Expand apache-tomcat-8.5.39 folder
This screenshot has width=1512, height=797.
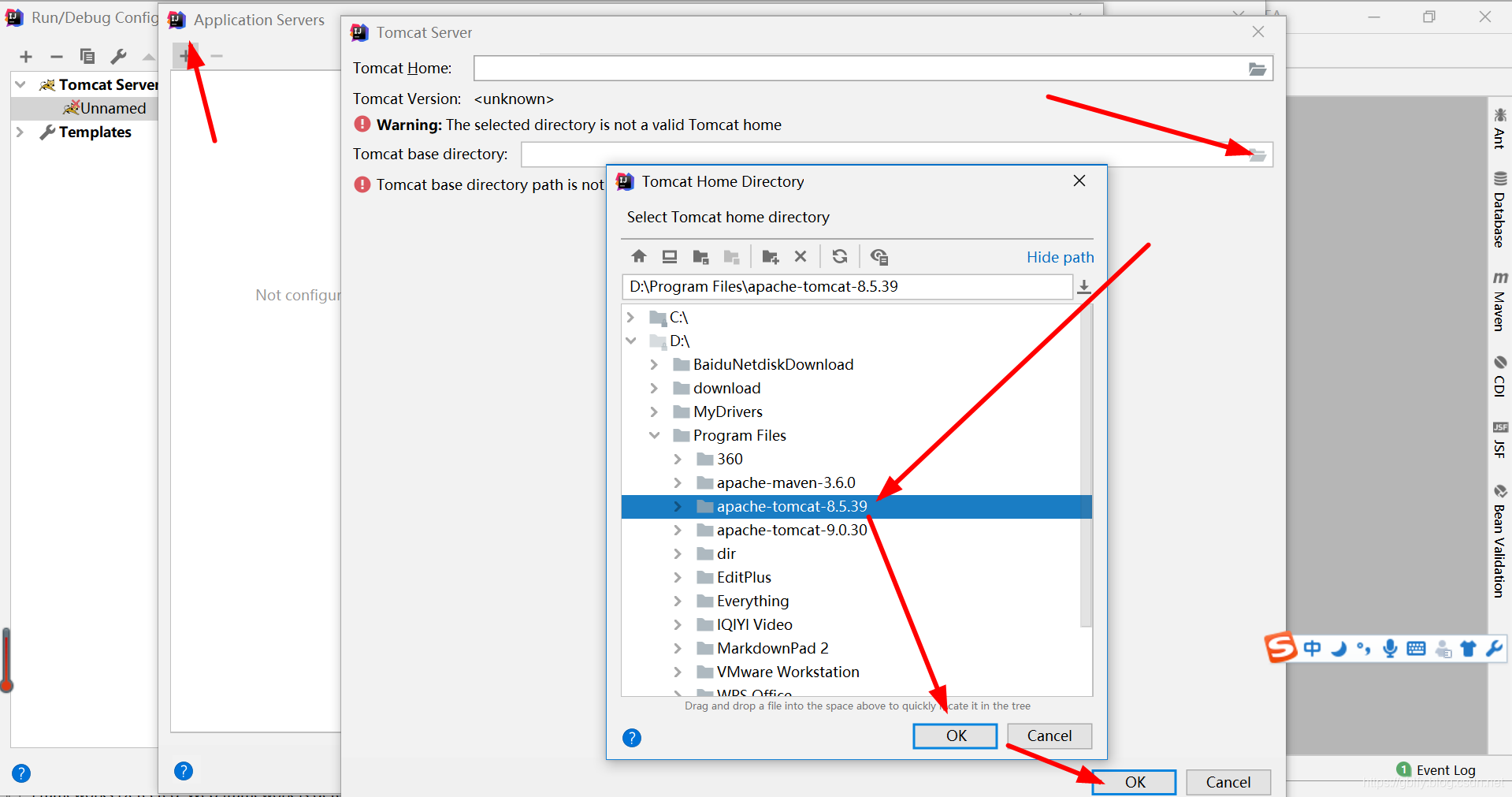[678, 507]
